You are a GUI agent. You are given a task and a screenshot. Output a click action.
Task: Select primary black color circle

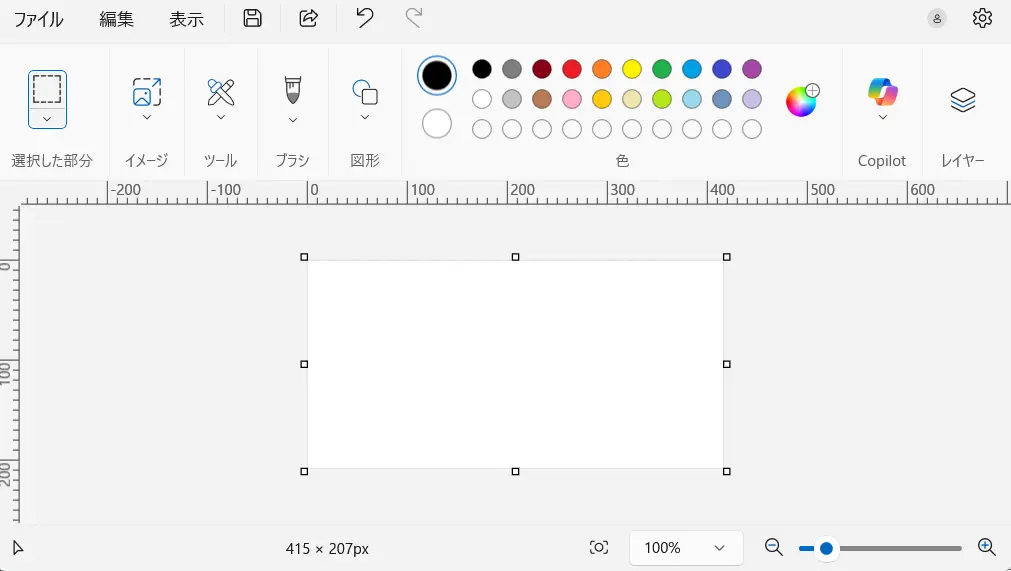(437, 75)
